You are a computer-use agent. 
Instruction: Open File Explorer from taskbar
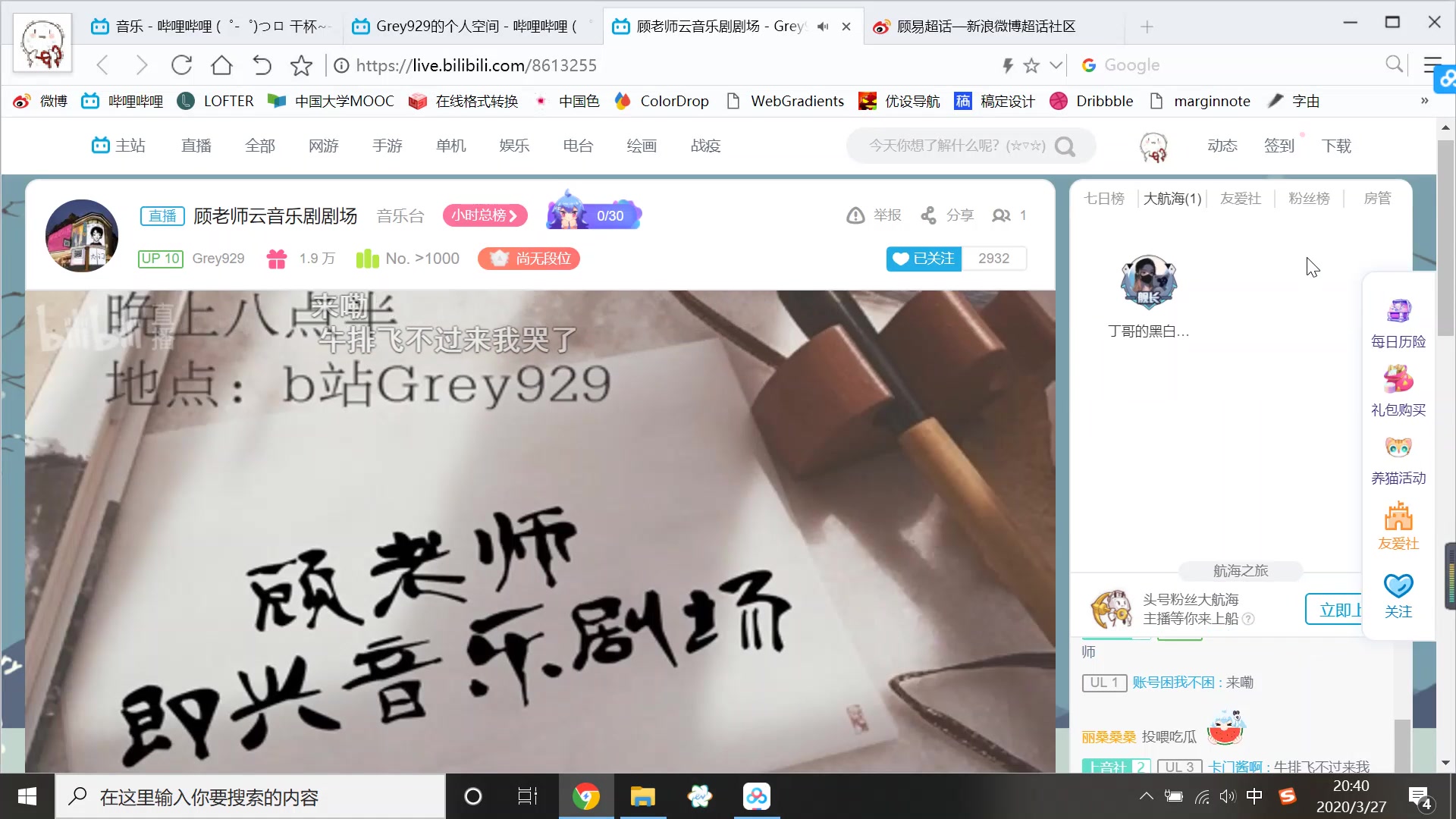(642, 796)
